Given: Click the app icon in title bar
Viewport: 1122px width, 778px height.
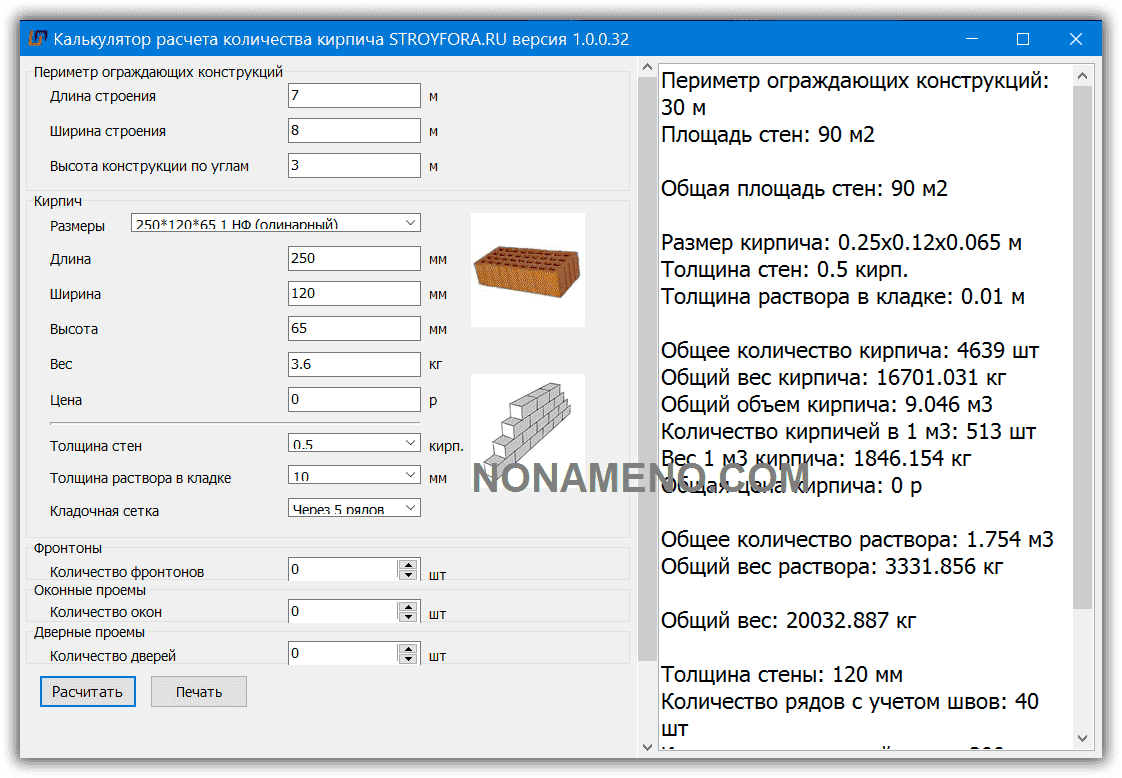Looking at the screenshot, I should point(38,39).
